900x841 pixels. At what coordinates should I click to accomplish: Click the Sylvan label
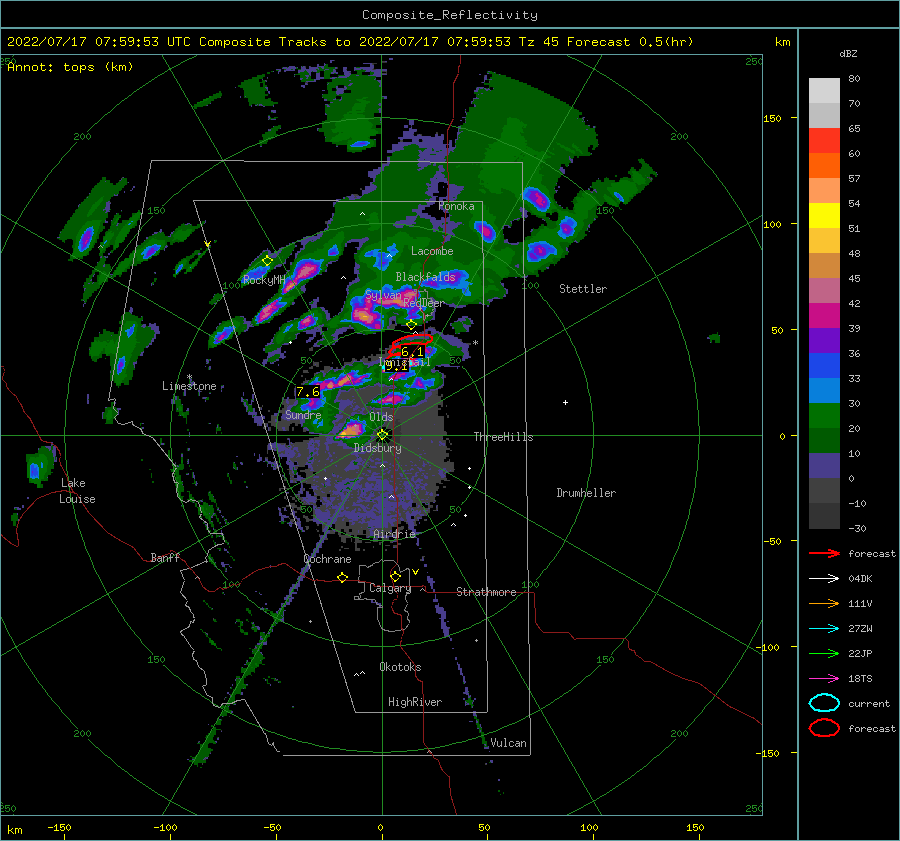point(383,294)
